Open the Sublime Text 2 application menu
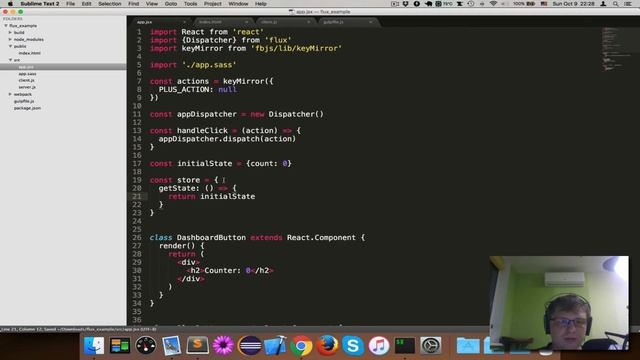 tap(40, 4)
